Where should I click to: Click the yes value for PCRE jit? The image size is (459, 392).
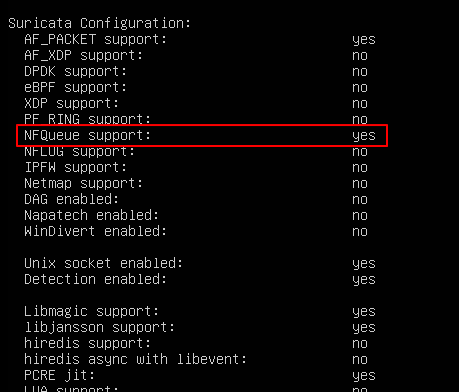click(x=364, y=376)
